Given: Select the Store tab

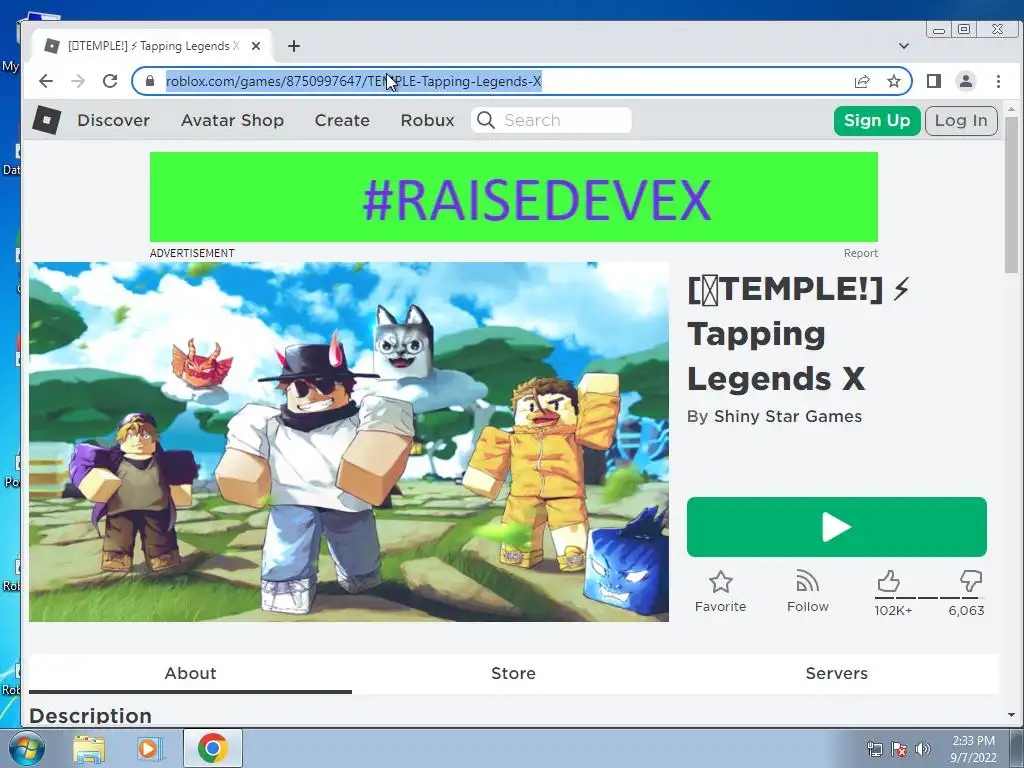Looking at the screenshot, I should point(513,673).
